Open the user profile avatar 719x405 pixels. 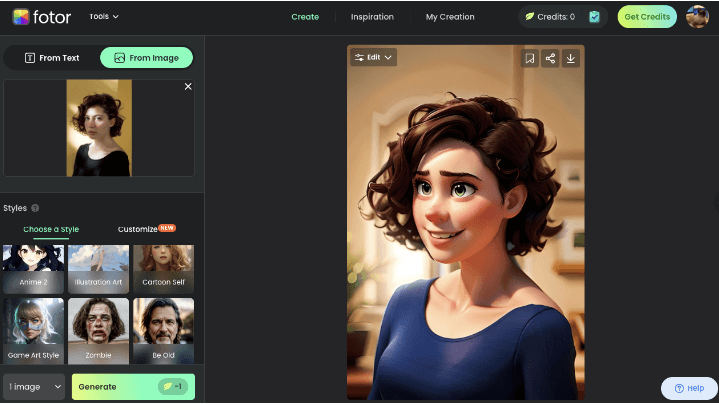697,16
